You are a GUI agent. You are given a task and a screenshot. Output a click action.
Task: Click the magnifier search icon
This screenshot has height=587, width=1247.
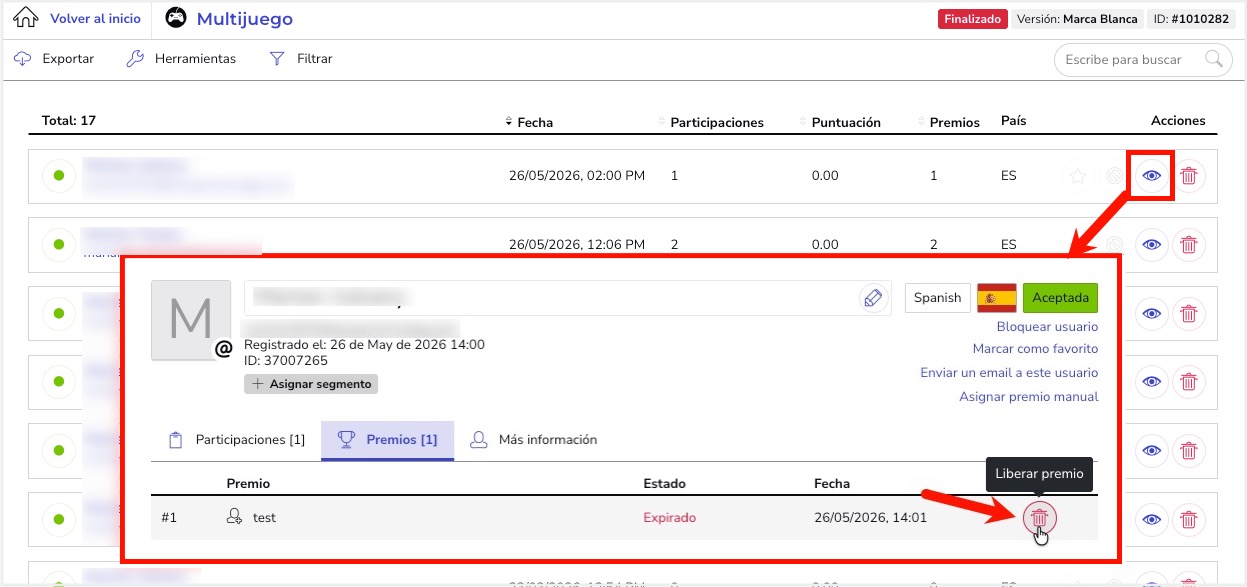1214,58
